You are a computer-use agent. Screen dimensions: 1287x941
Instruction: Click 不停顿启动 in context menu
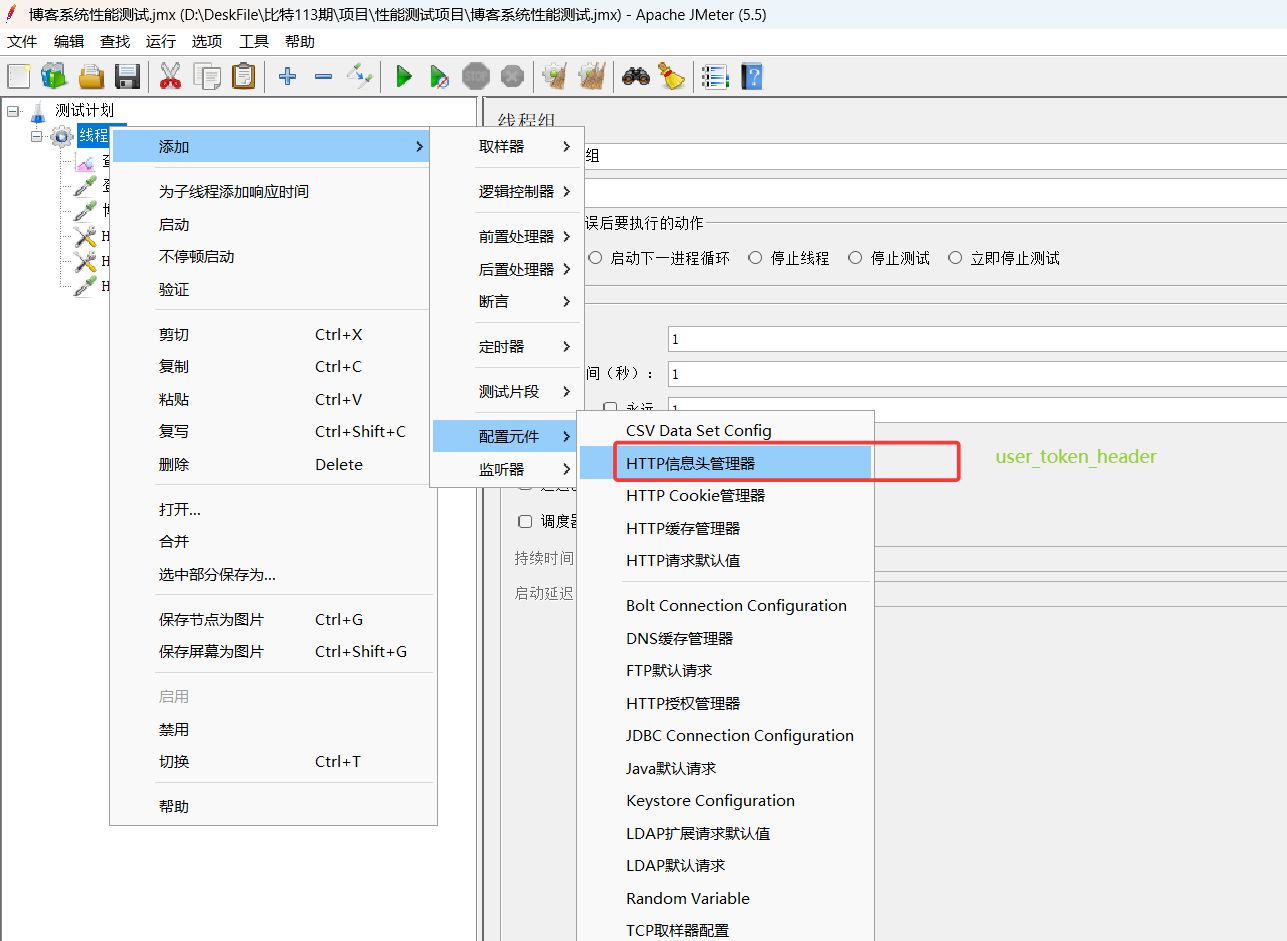[x=273, y=257]
